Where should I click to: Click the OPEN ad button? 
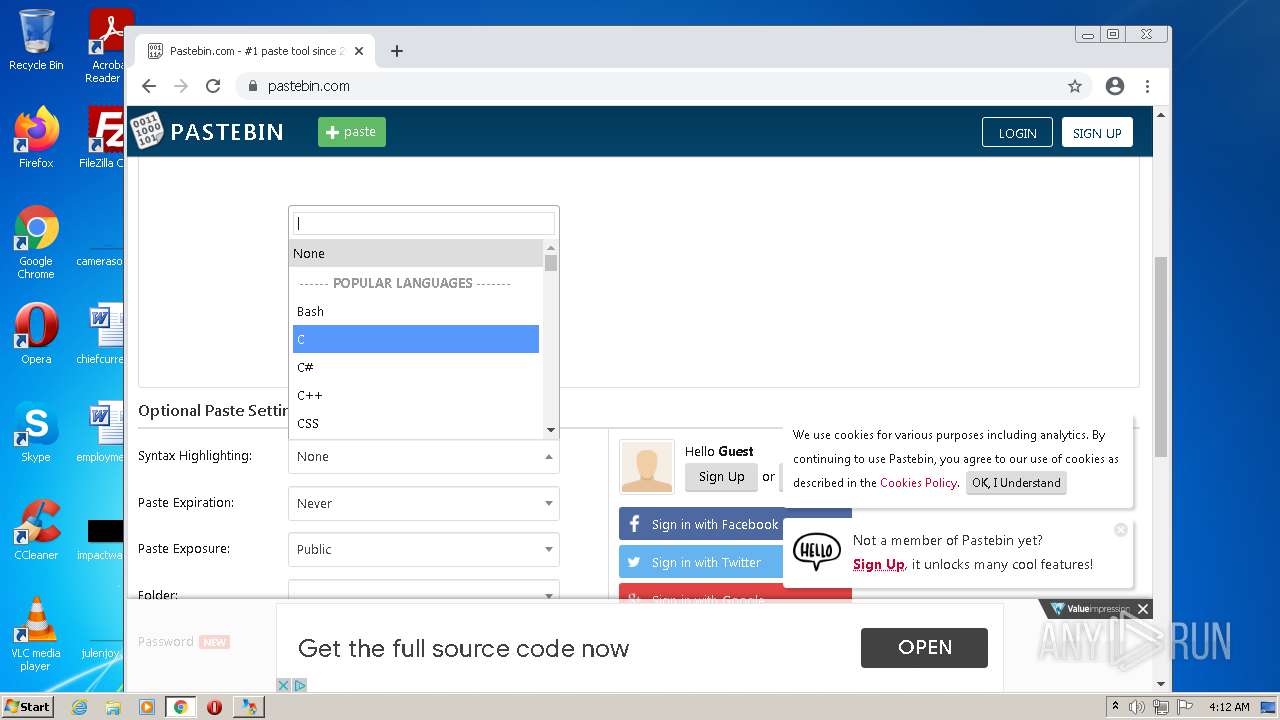[924, 647]
